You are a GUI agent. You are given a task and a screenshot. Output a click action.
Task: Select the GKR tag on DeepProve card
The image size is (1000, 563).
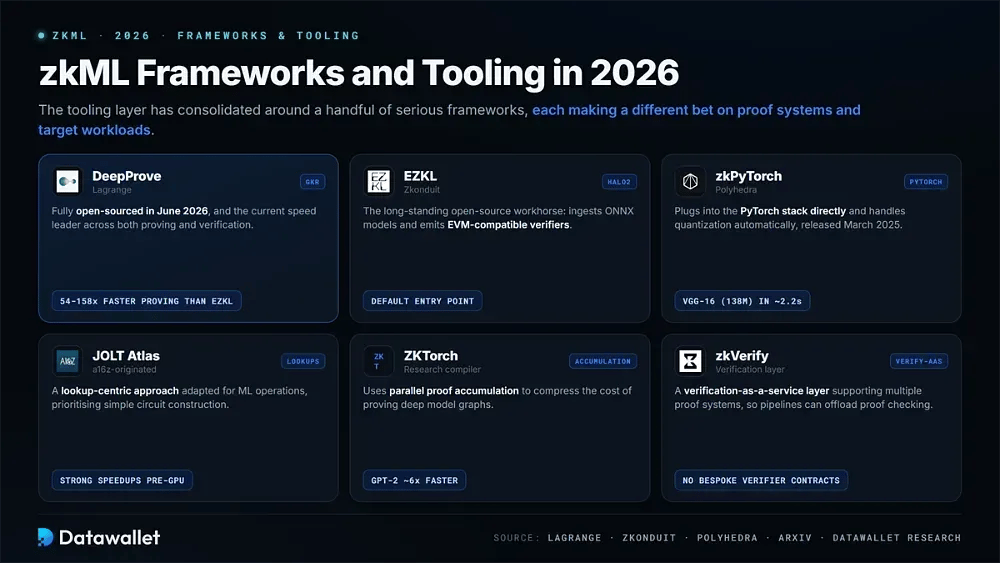coord(312,182)
